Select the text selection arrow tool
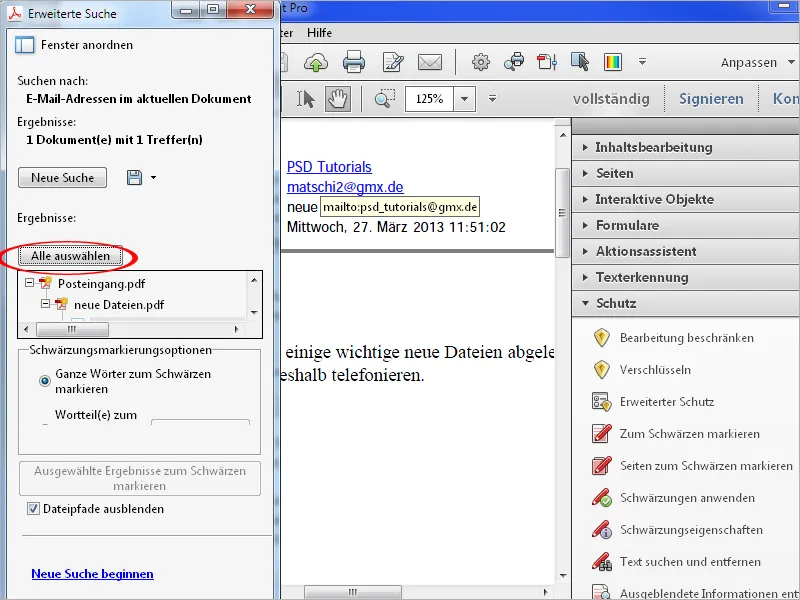800x600 pixels. click(x=305, y=98)
